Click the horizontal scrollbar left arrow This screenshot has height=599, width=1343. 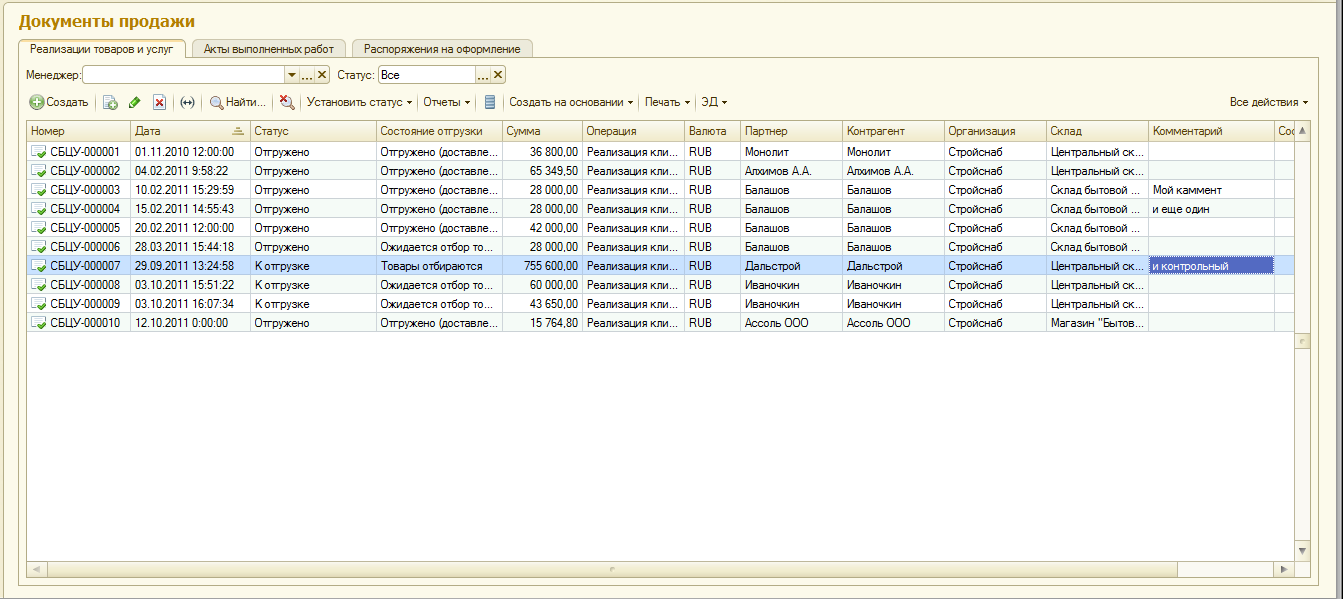click(36, 569)
